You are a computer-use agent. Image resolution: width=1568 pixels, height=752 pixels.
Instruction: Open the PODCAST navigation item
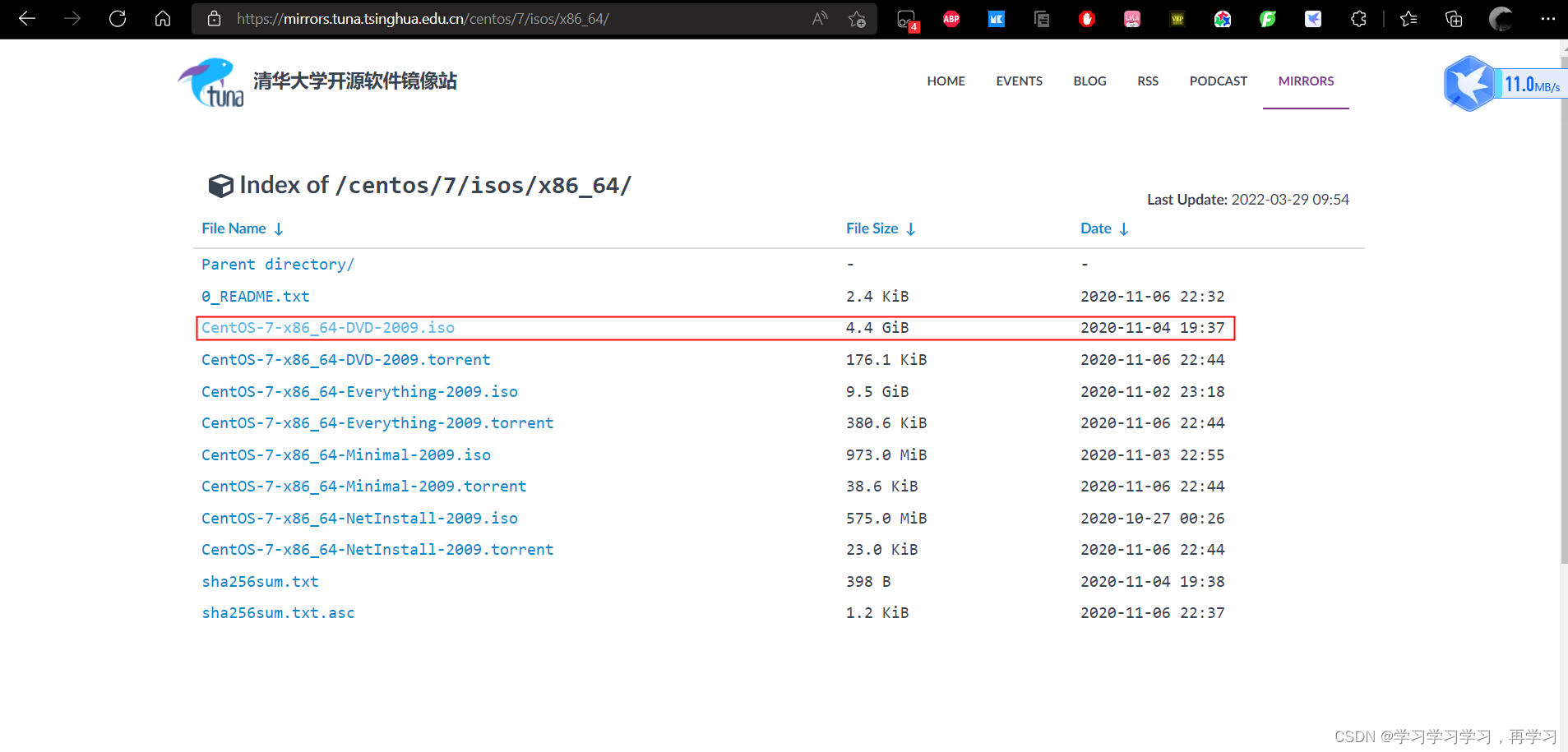pos(1218,81)
